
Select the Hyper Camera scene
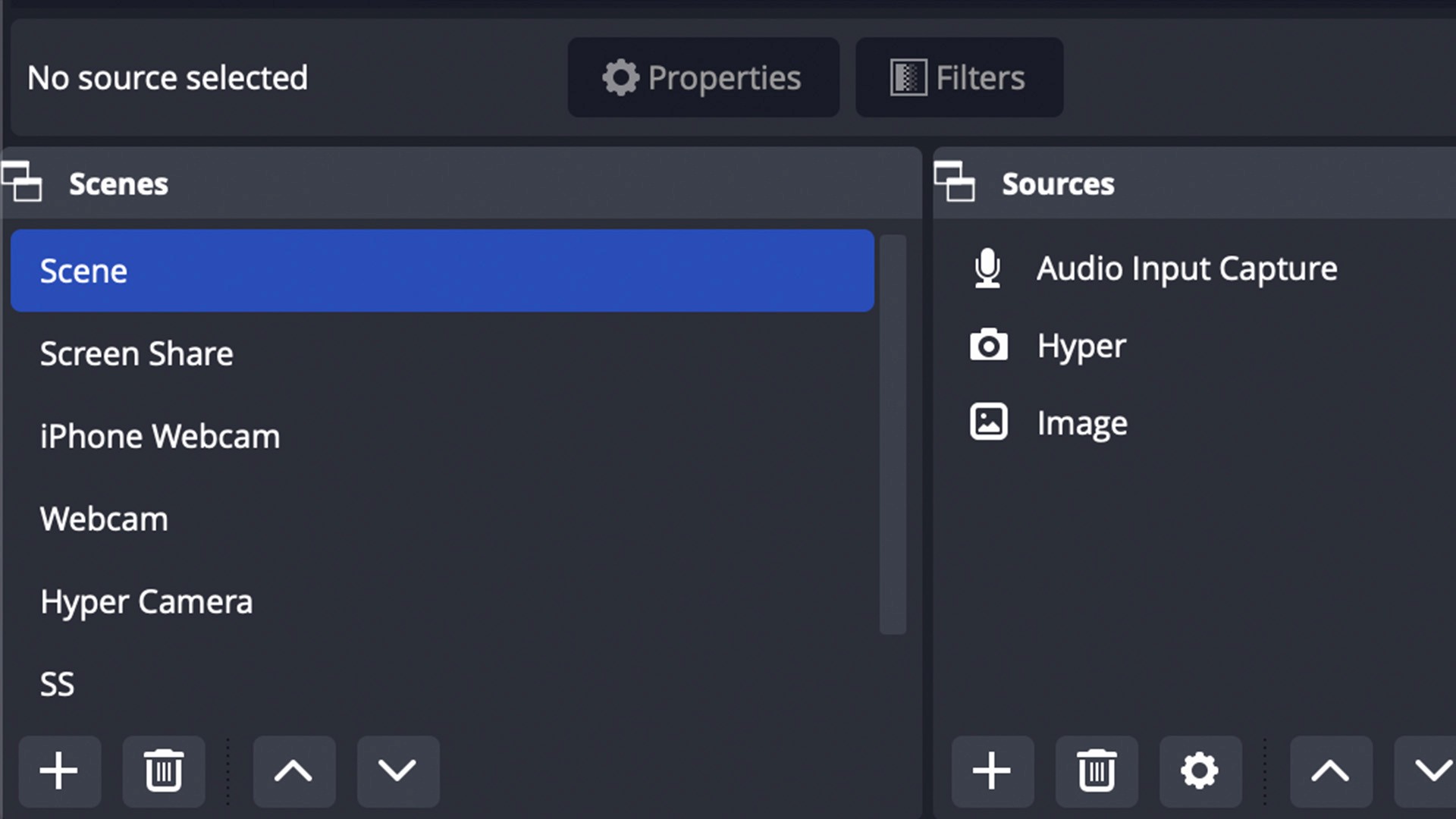pos(146,601)
